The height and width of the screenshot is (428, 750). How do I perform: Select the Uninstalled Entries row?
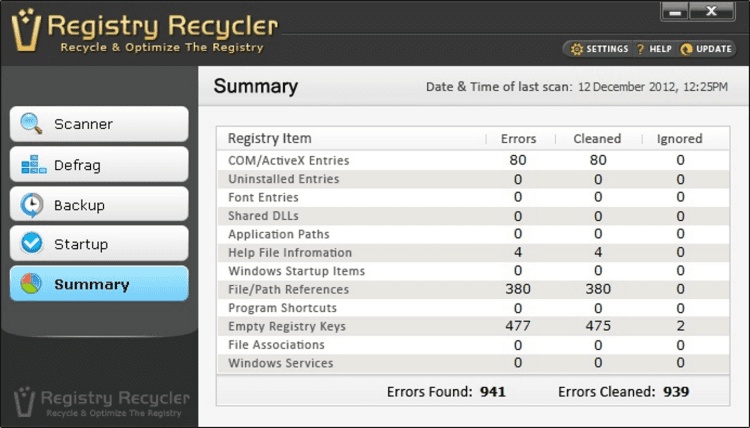point(473,179)
